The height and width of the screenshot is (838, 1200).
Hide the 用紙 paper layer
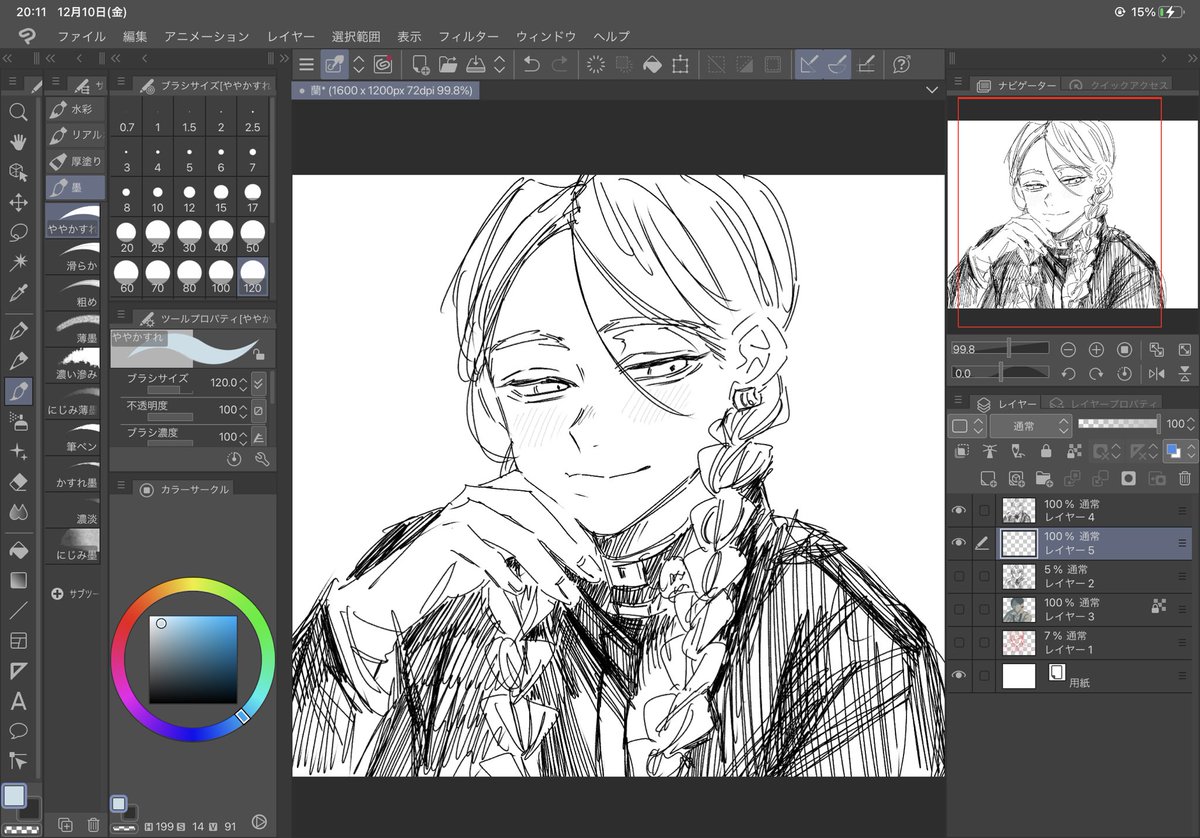click(x=959, y=676)
